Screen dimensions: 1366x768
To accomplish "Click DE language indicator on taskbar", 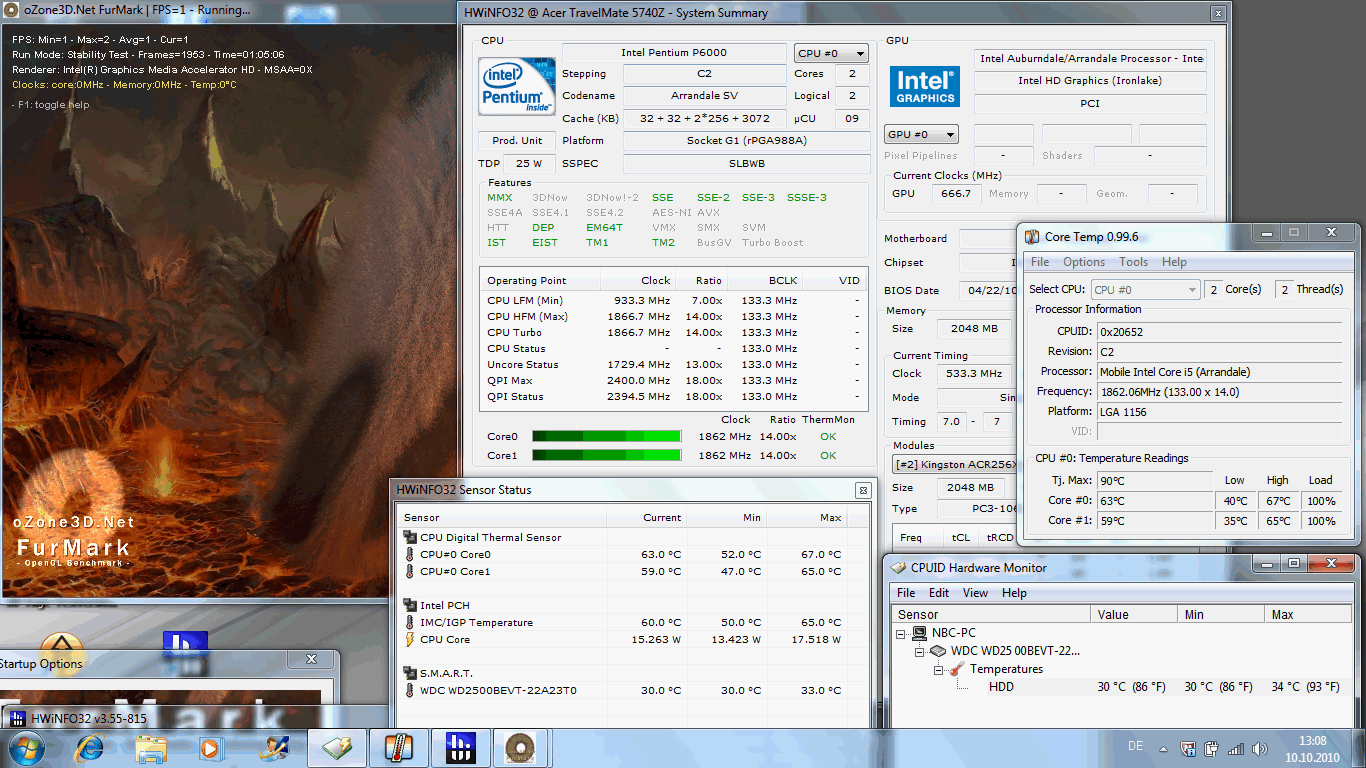I will tap(1136, 746).
